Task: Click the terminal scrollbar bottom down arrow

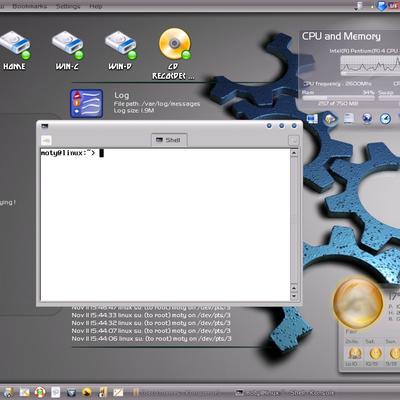Action: (x=294, y=296)
